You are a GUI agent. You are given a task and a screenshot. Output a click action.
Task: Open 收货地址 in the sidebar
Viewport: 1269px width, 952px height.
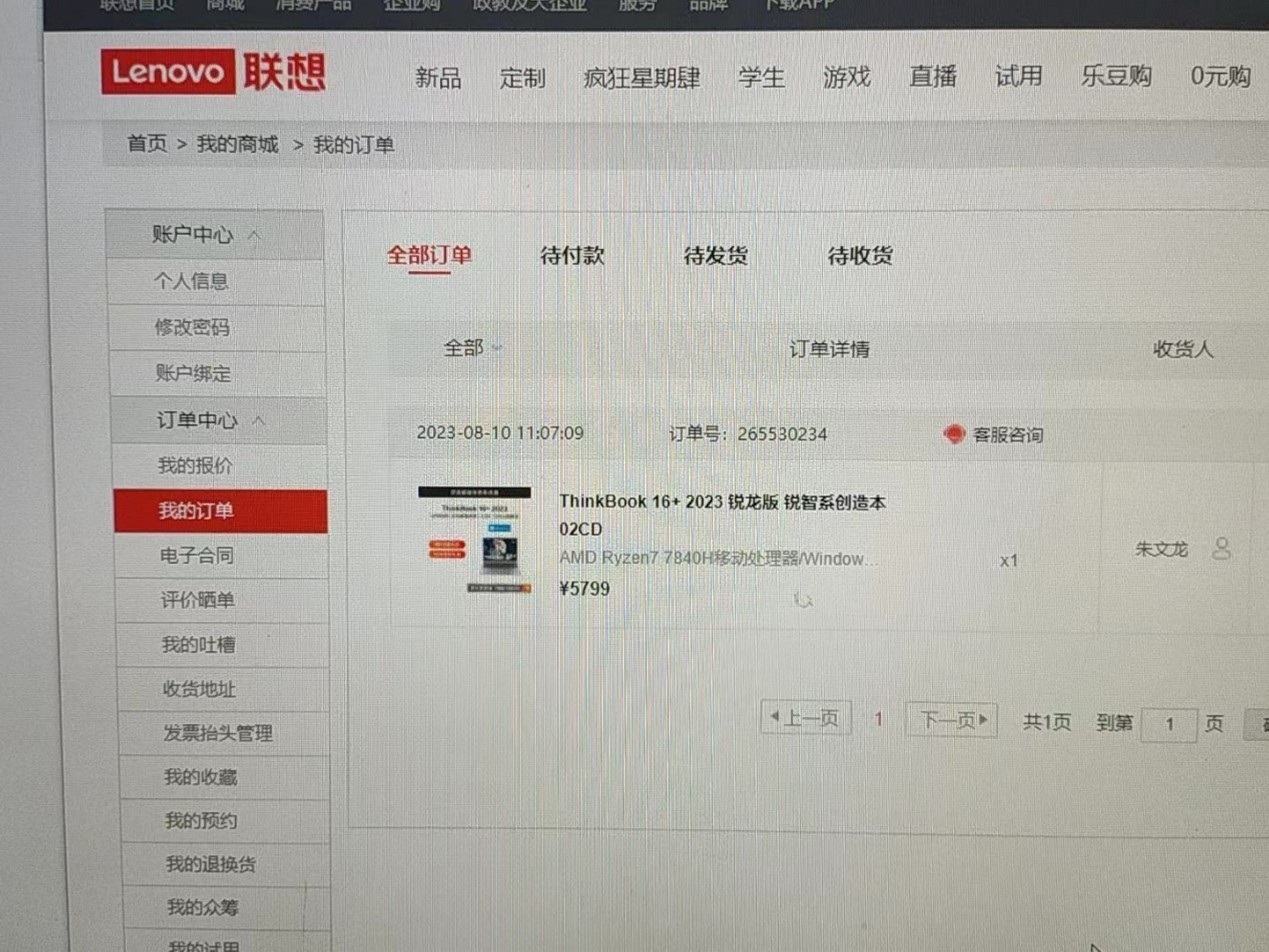pos(199,689)
